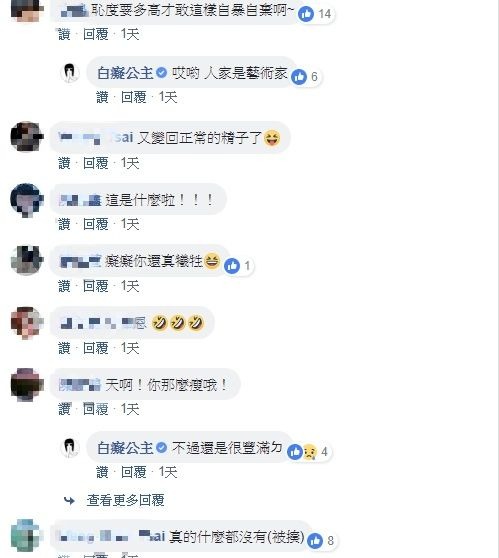Click 讚 under 哎喲 人家是藝術家 reply
Image resolution: width=499 pixels, height=558 pixels.
coord(102,97)
